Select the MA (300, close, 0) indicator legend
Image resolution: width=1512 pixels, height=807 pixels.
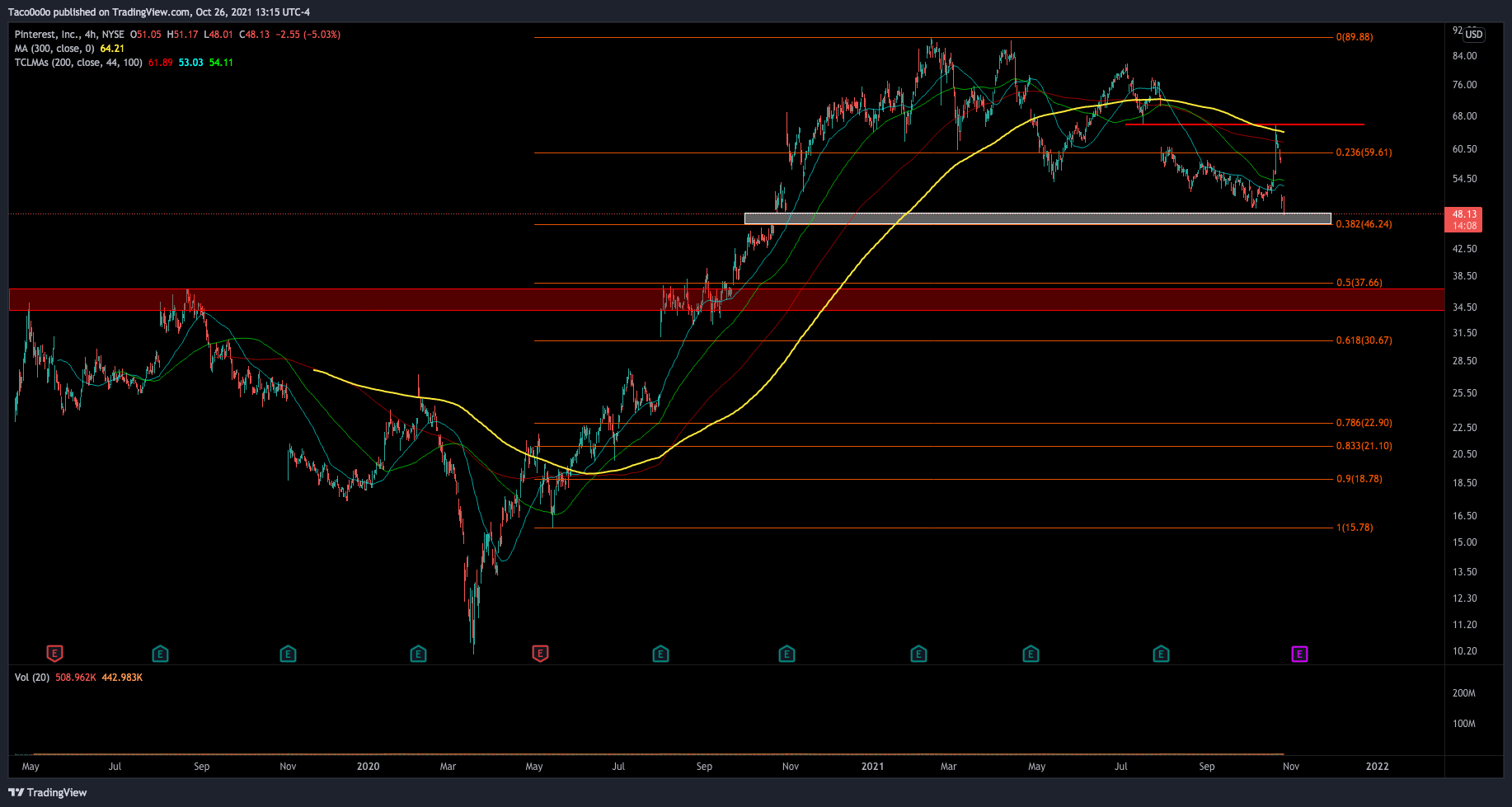[54, 49]
